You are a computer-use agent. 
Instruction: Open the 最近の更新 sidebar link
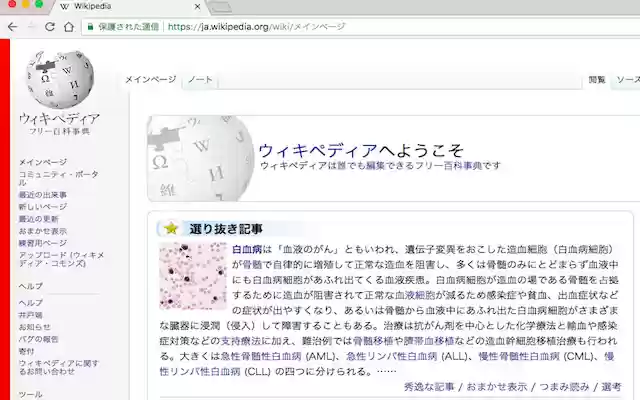tap(39, 219)
